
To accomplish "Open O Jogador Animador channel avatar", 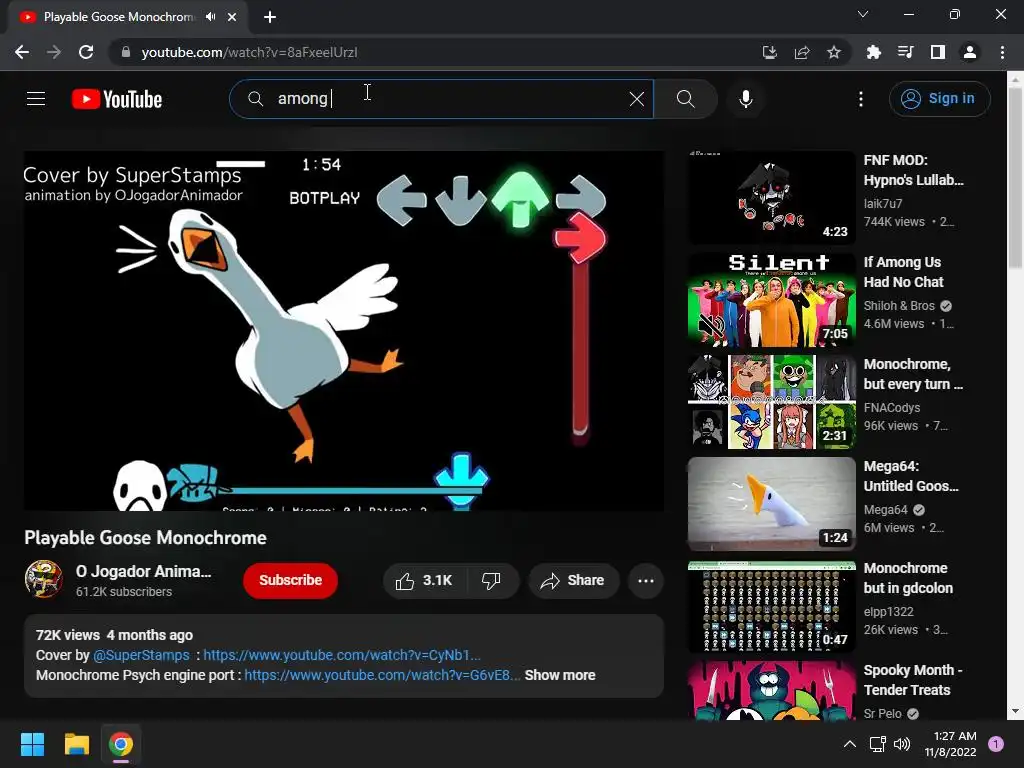I will coord(44,579).
